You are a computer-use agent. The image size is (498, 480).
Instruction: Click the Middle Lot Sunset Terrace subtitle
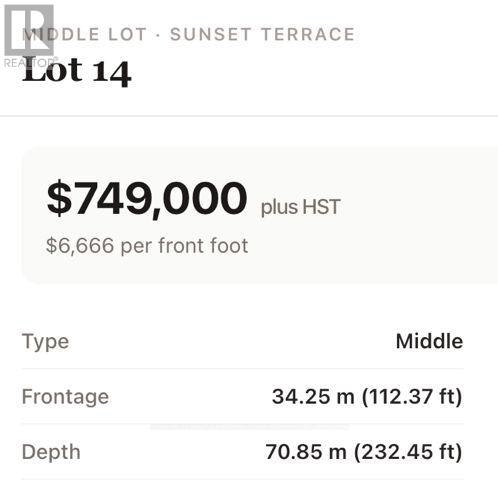[x=188, y=34]
